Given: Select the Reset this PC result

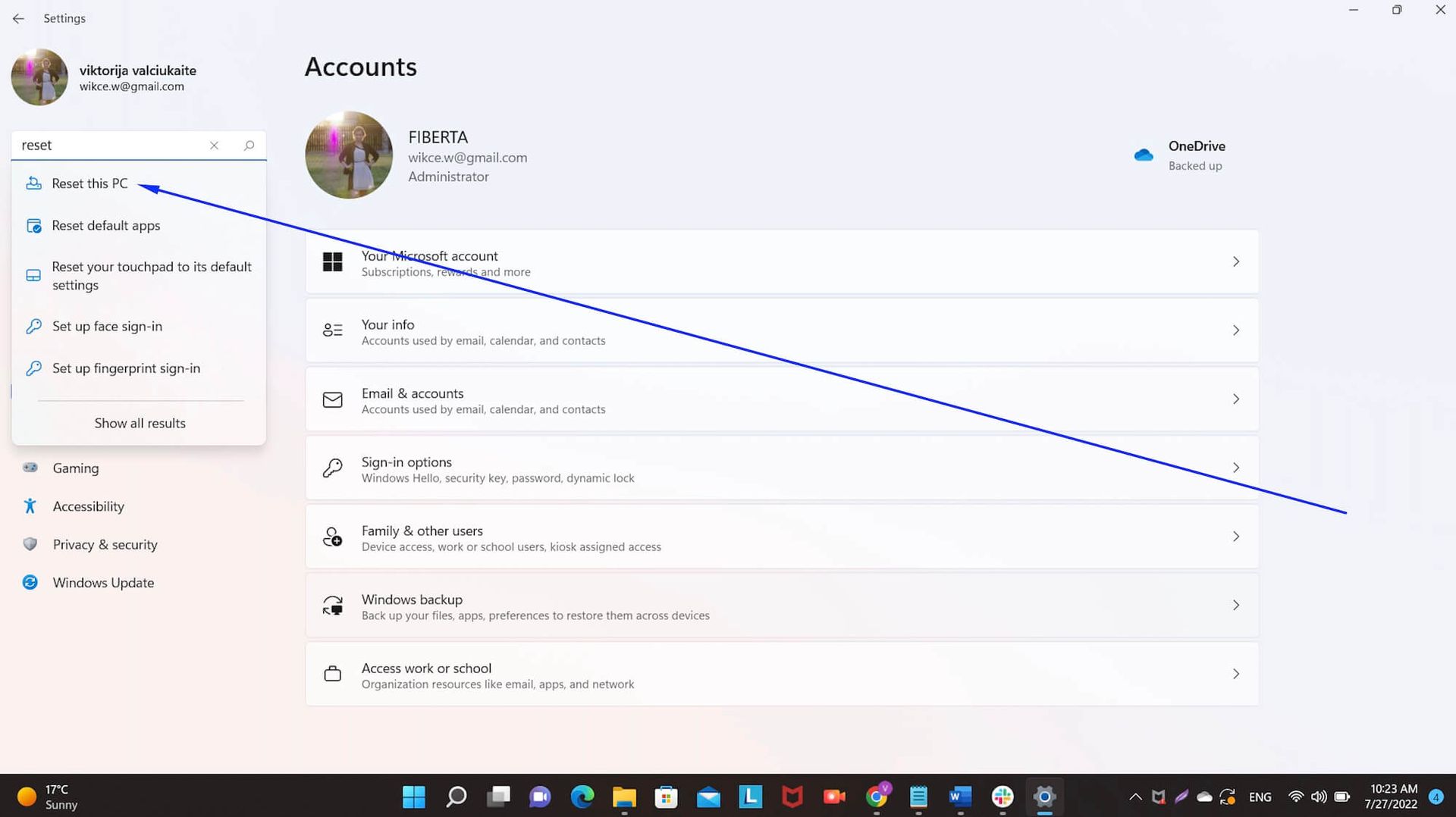Looking at the screenshot, I should [139, 183].
